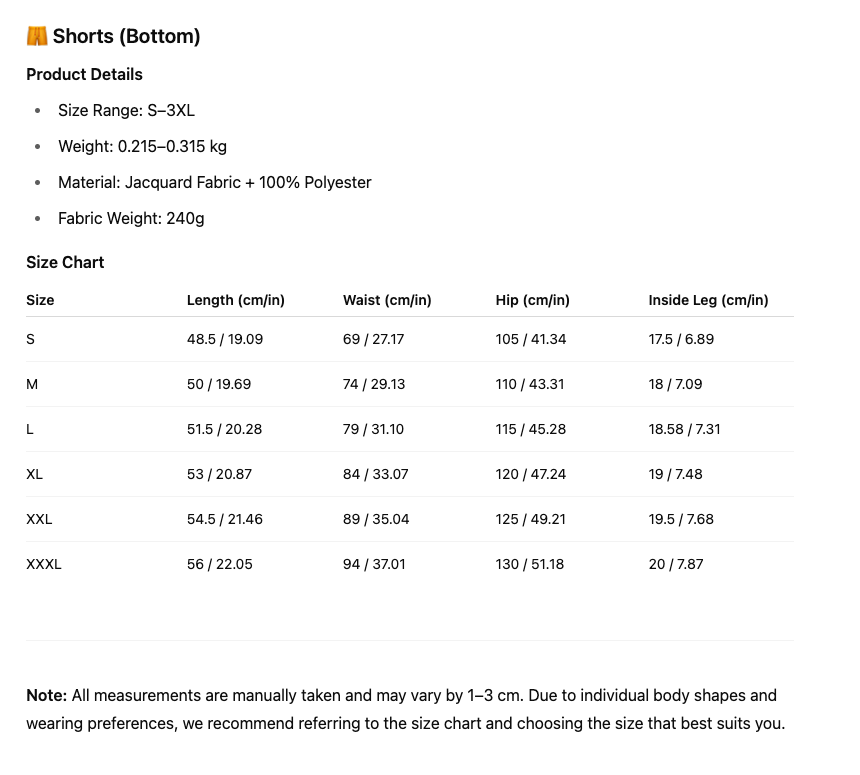The image size is (860, 775).
Task: Click the Product Details subheading
Action: (84, 75)
